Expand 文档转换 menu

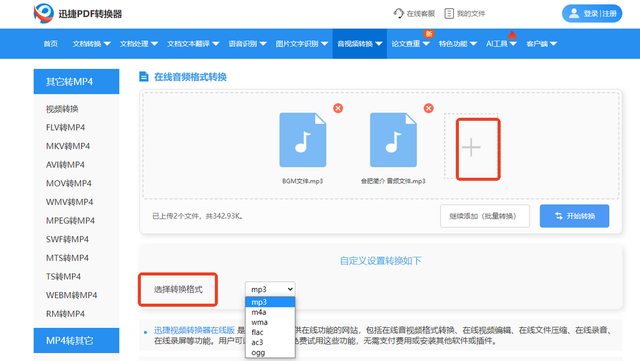(91, 44)
